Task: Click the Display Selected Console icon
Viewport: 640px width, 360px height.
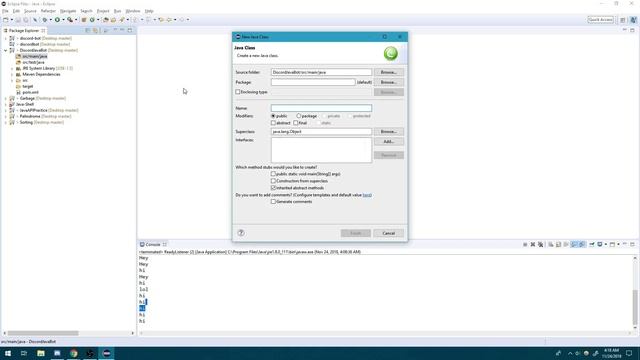Action: click(x=600, y=244)
